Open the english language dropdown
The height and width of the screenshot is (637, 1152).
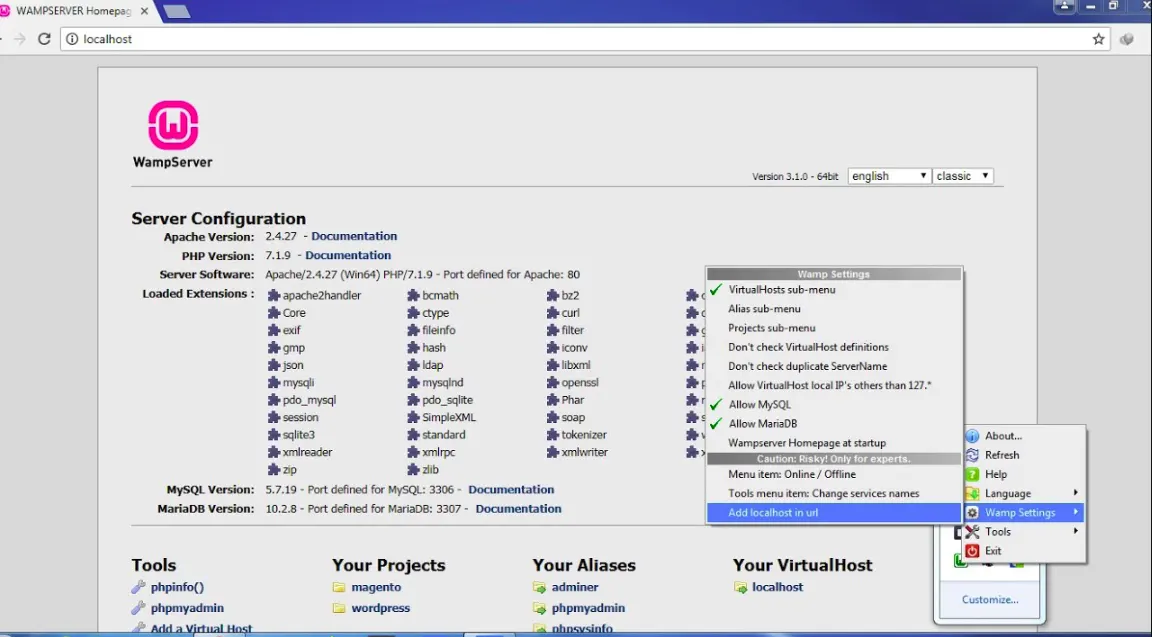tap(889, 176)
